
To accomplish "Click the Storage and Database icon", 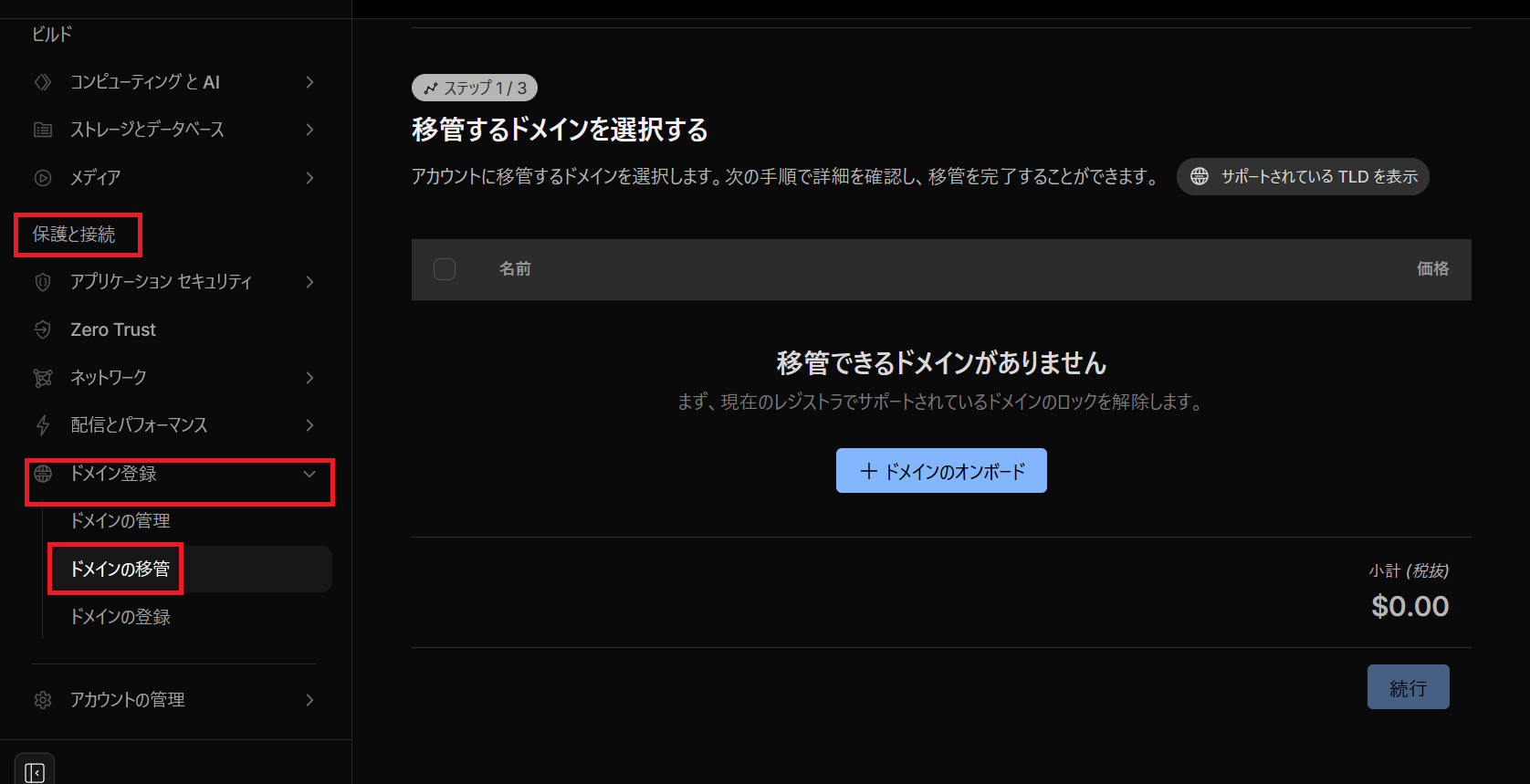I will (43, 130).
